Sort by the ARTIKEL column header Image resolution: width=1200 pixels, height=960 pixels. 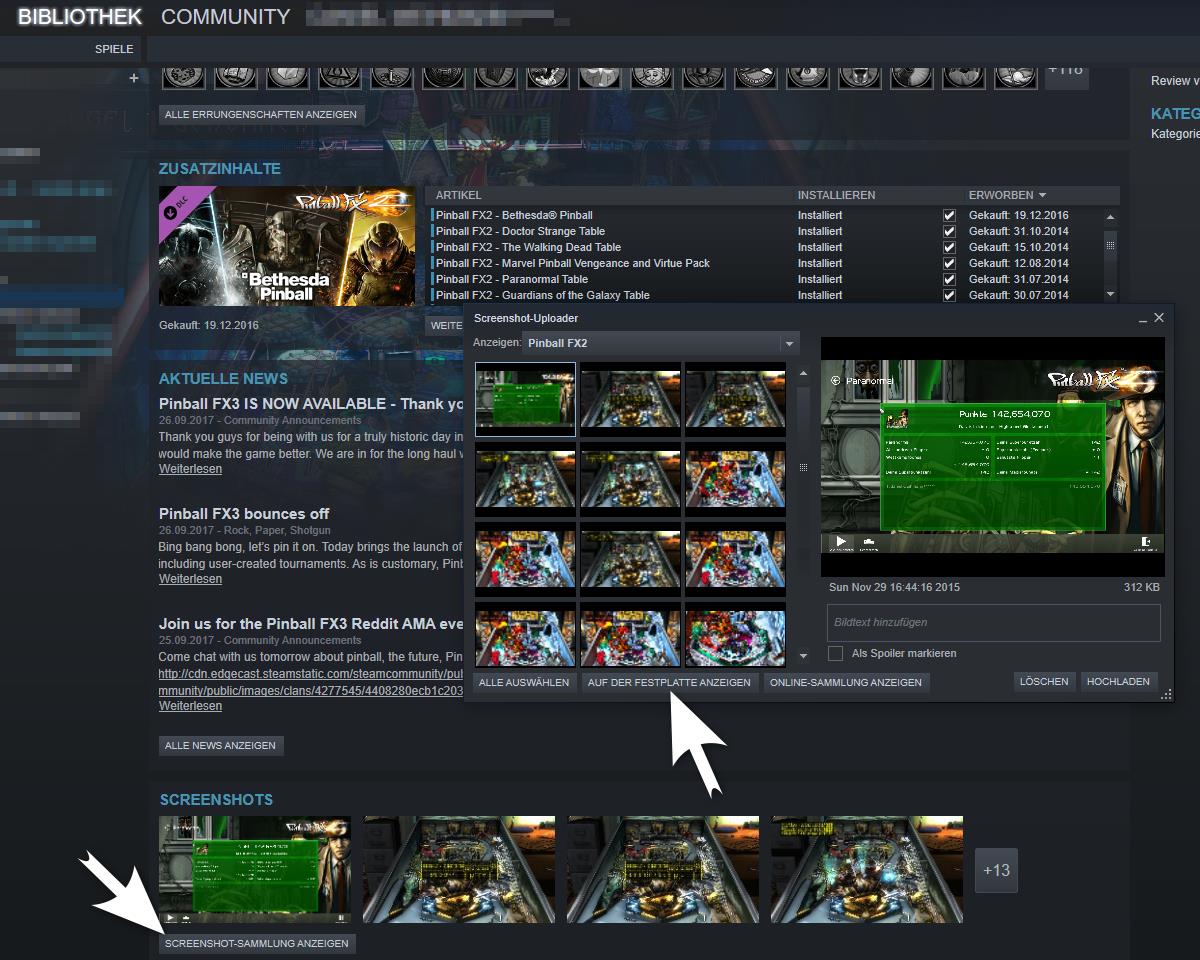click(x=458, y=195)
